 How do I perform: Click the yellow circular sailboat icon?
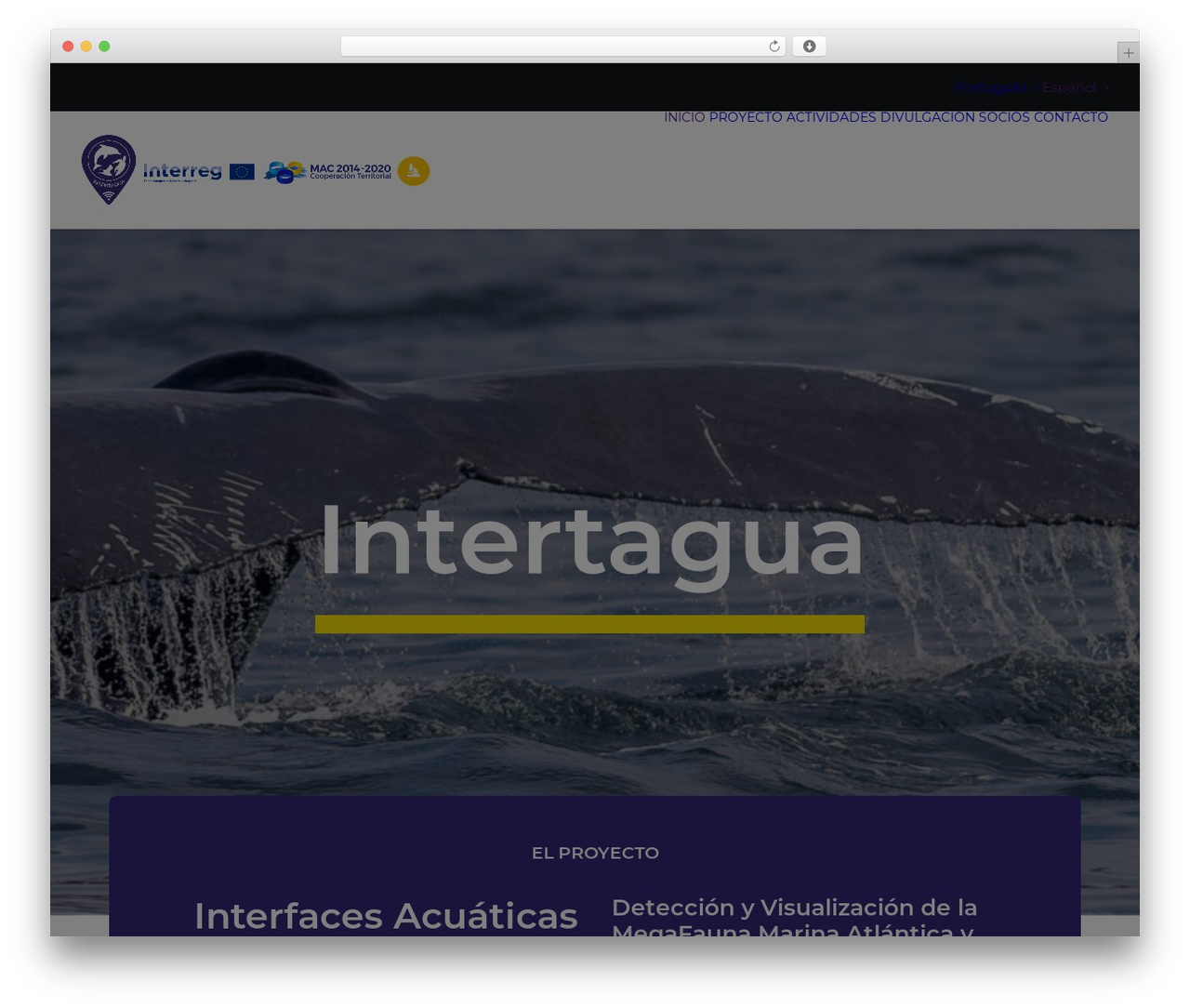click(x=414, y=171)
